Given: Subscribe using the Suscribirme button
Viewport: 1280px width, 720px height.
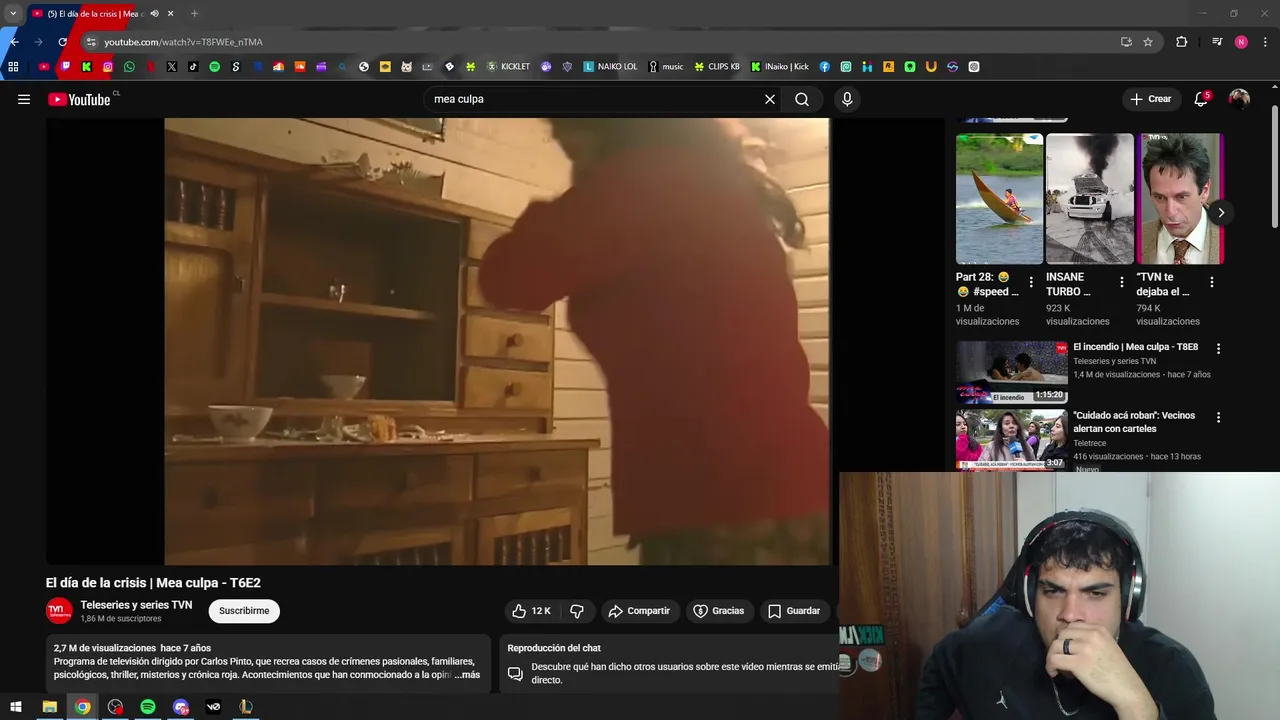Looking at the screenshot, I should coord(244,611).
